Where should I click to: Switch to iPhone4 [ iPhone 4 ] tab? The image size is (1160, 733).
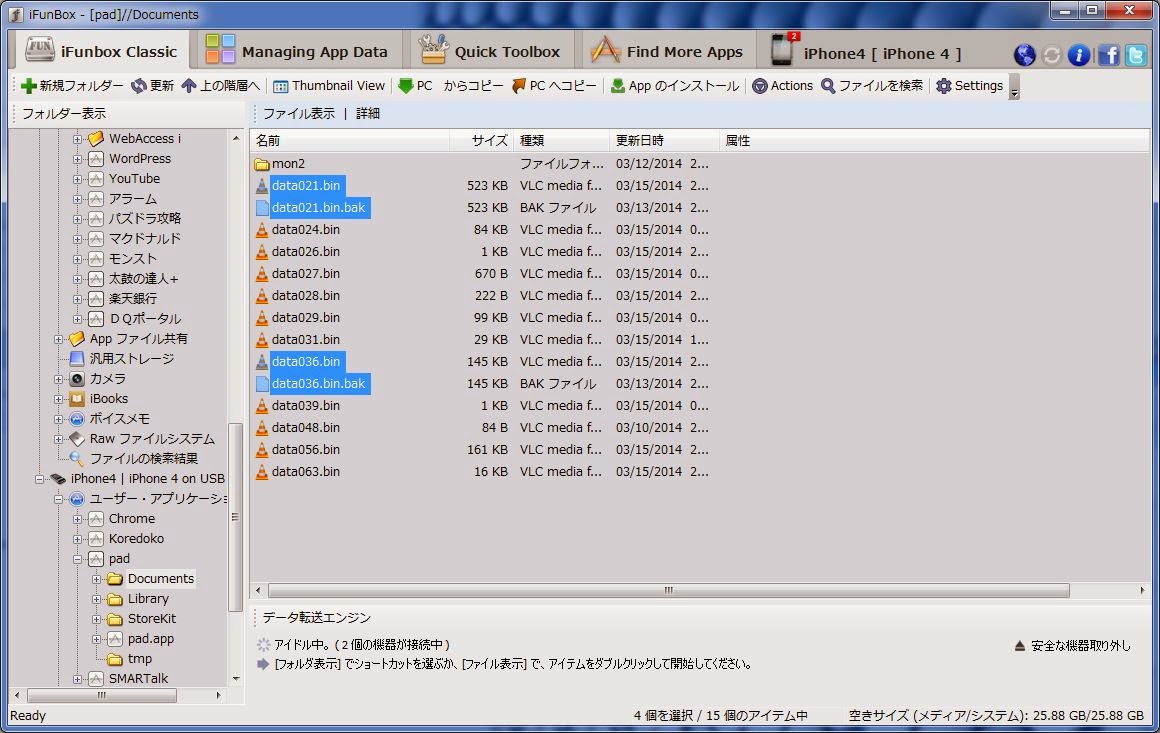coord(866,52)
